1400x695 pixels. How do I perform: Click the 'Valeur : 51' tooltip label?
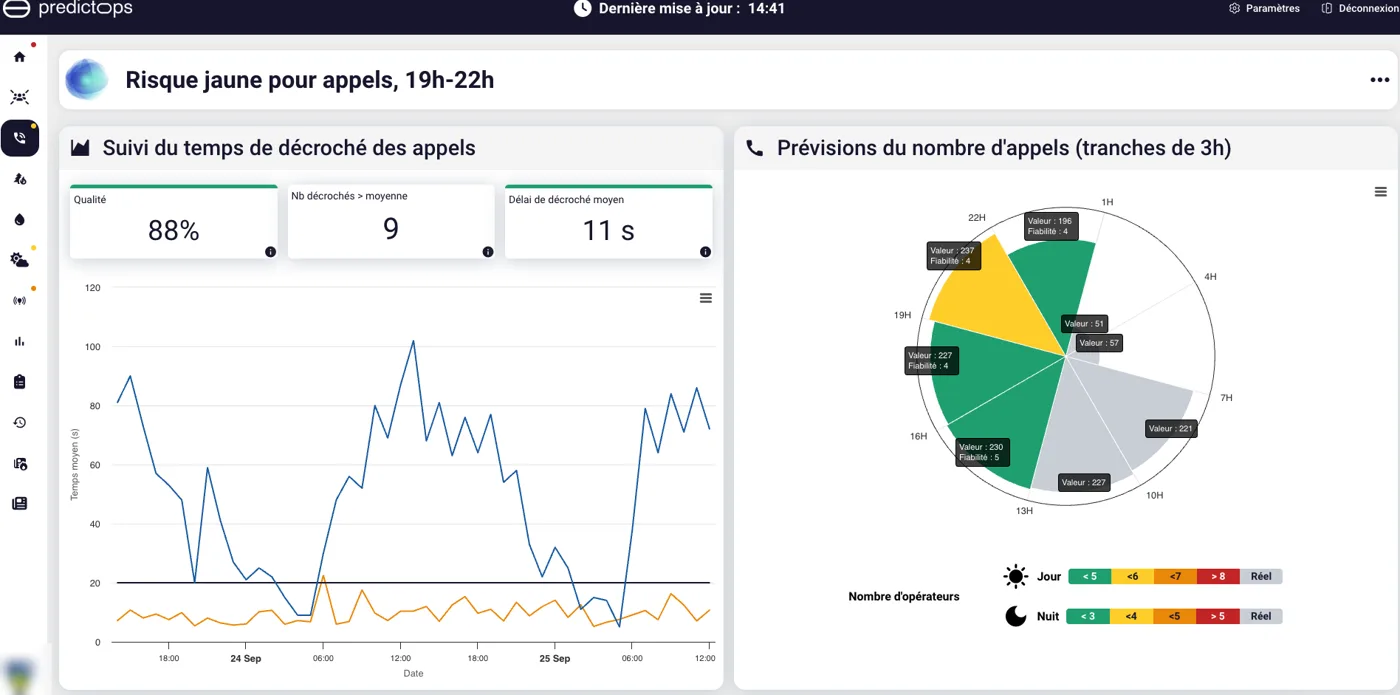tap(1084, 324)
